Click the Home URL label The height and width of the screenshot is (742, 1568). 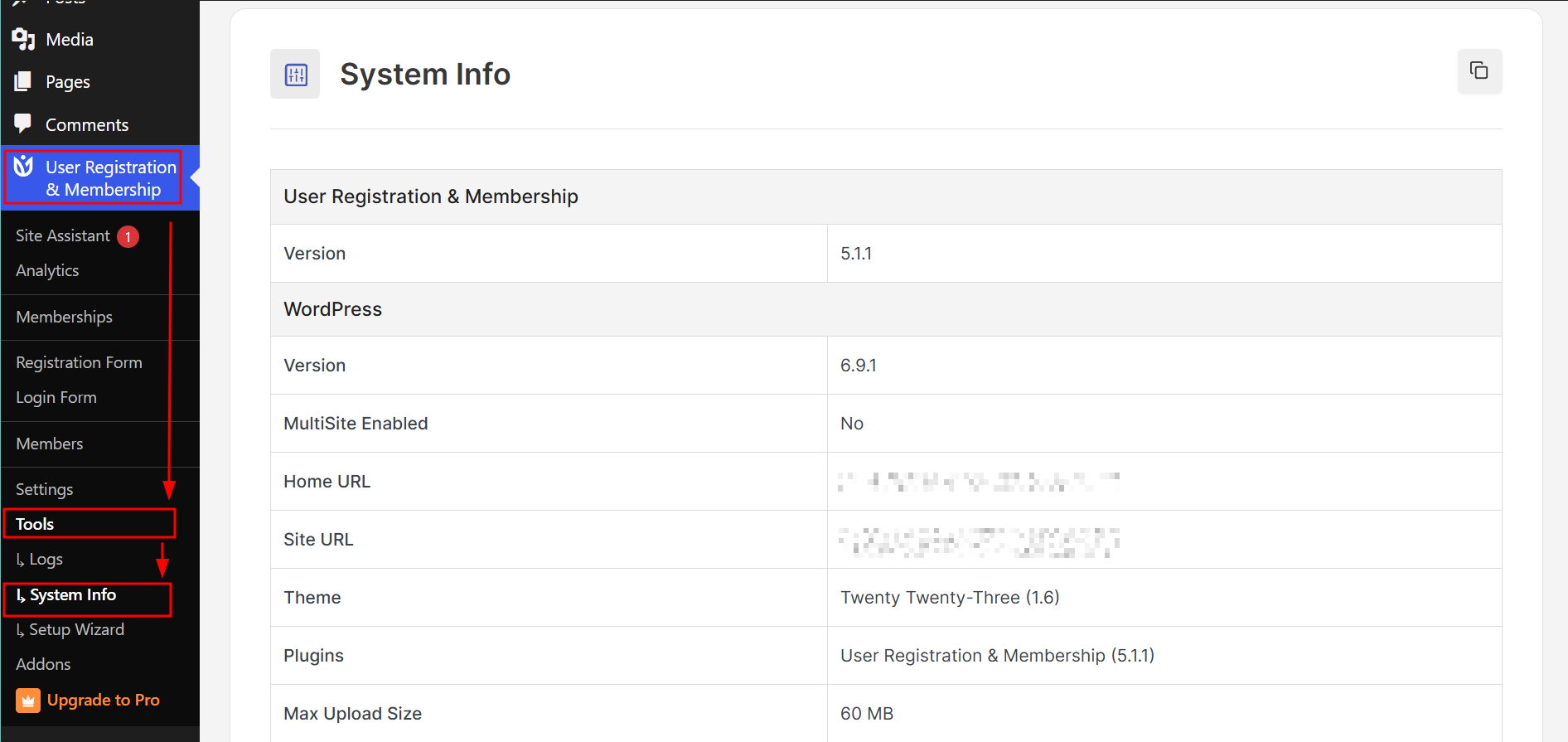327,482
